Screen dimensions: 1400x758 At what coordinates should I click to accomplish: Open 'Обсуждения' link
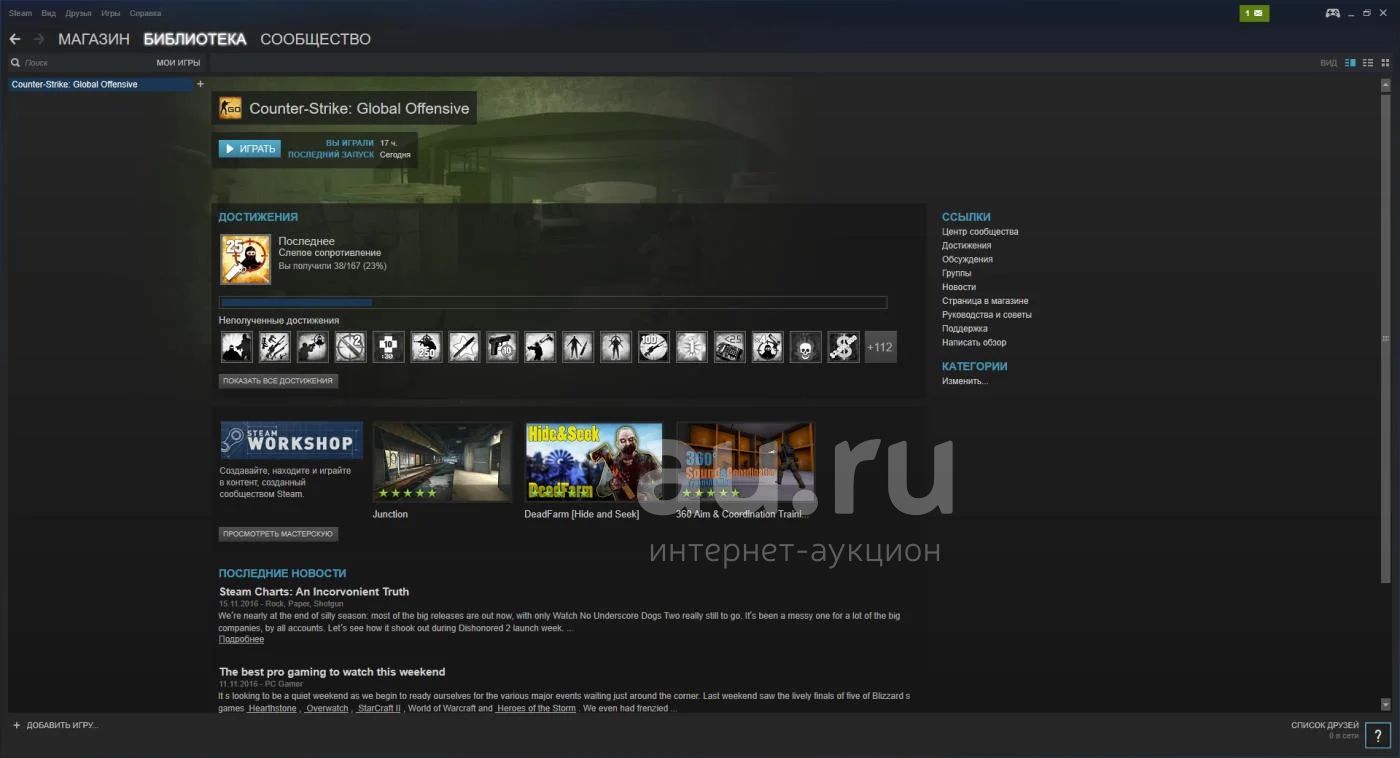pos(967,260)
